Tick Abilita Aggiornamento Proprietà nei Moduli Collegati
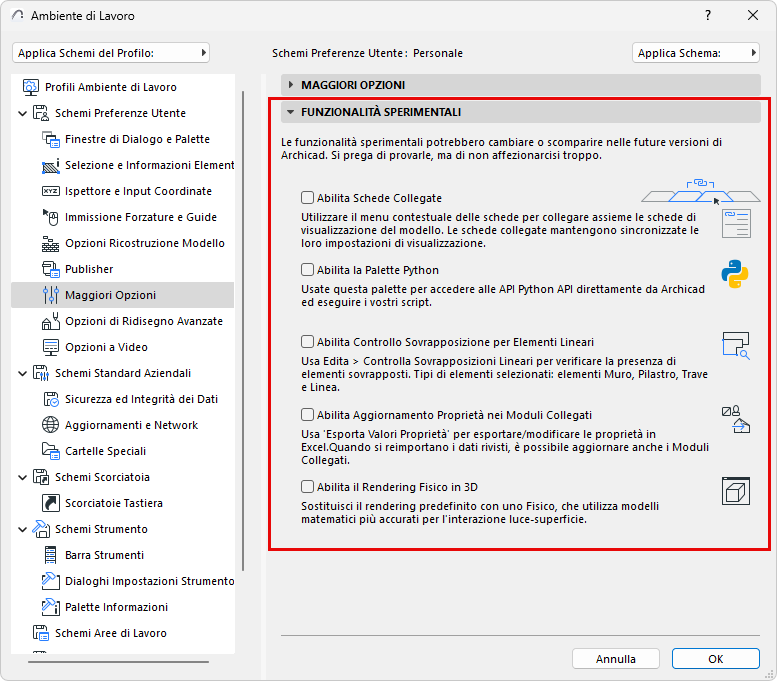777x681 pixels. click(308, 414)
